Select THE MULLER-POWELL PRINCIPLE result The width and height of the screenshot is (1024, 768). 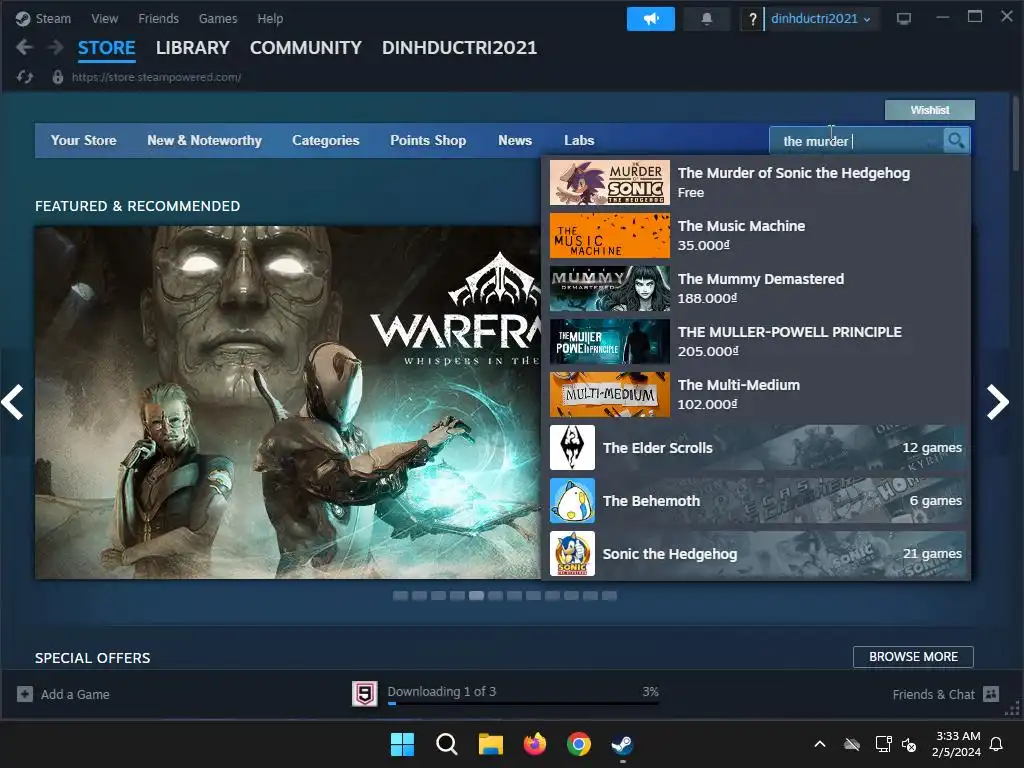coord(758,342)
